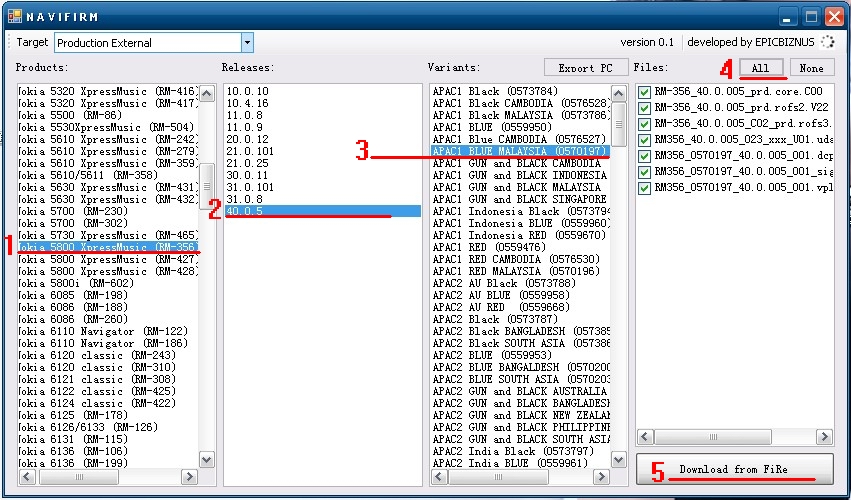
Task: Uncheck RM356_0570197_40.0.005_001.vpl file
Action: (x=644, y=188)
